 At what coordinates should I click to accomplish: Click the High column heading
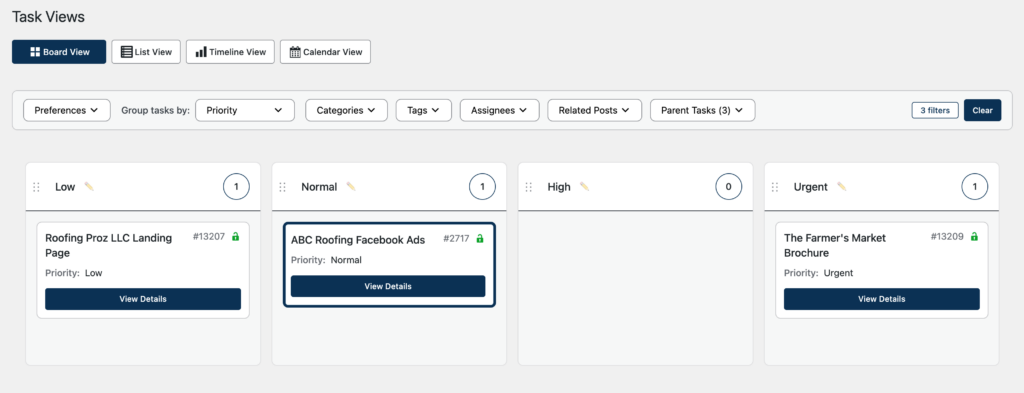[559, 187]
